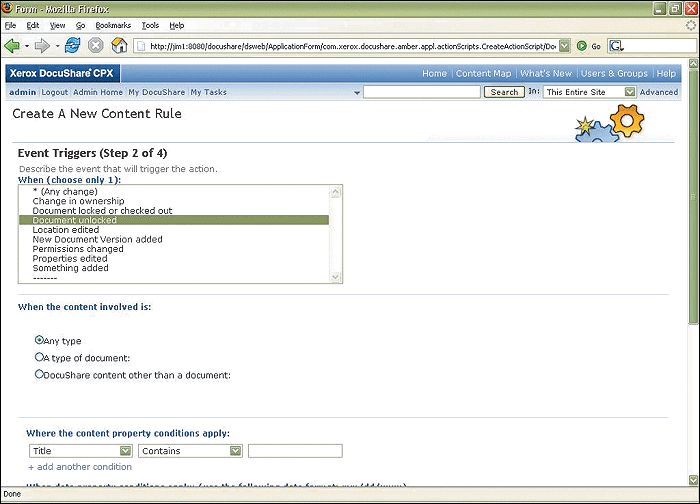Click the condition value text field
This screenshot has width=700, height=504.
tap(295, 451)
